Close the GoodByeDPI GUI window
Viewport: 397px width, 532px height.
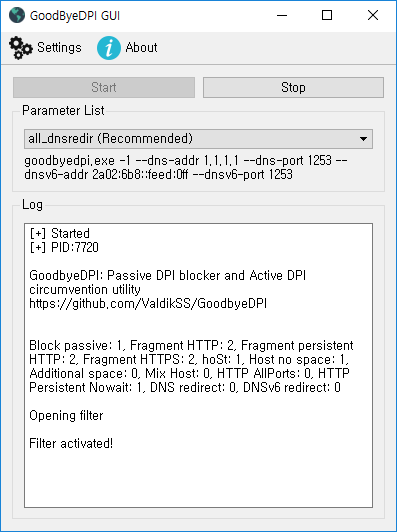pos(373,15)
